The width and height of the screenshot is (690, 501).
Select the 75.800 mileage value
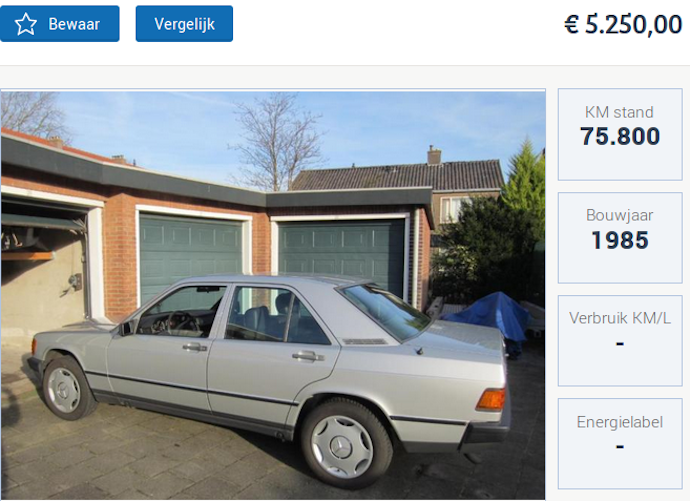click(x=620, y=136)
